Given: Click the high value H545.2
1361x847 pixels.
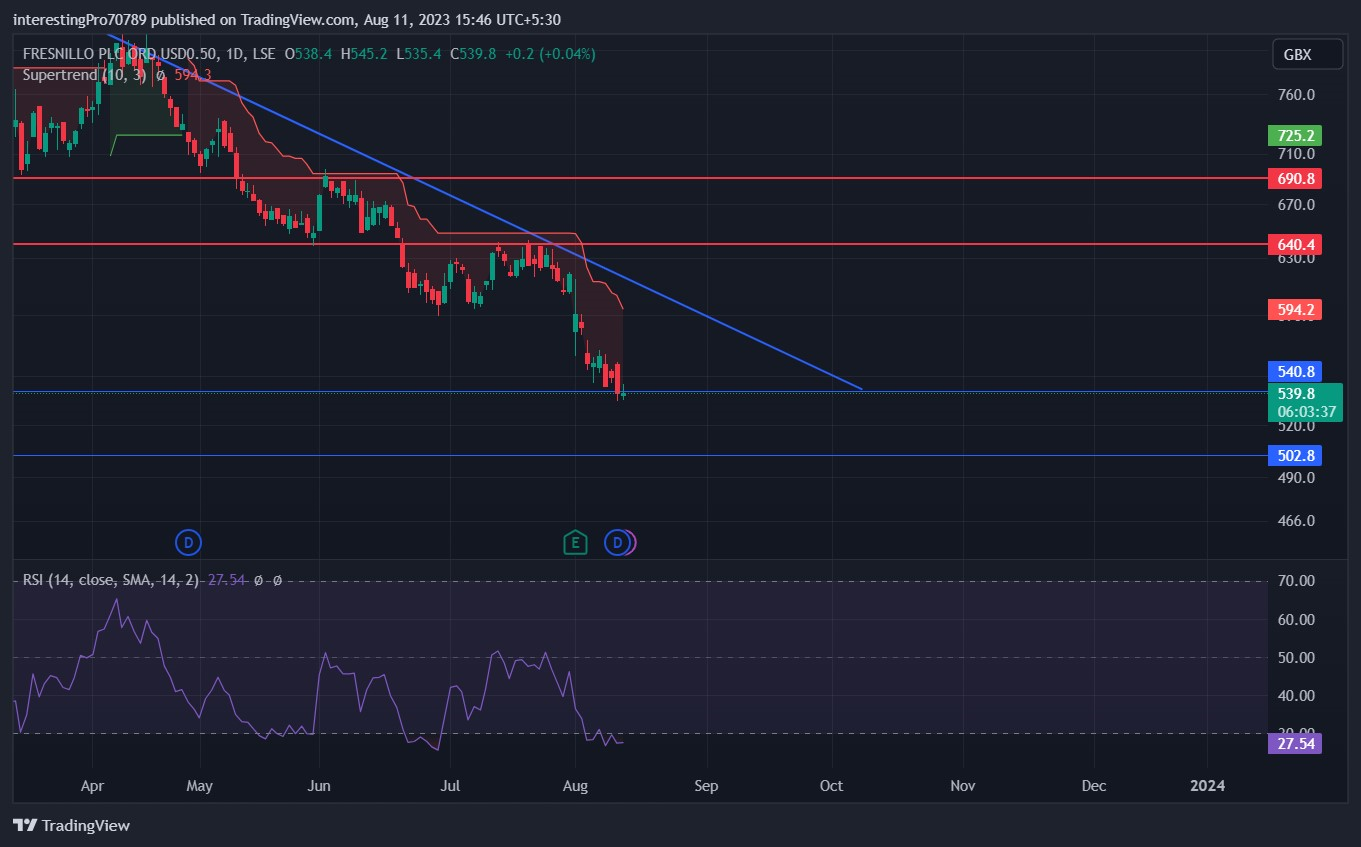Looking at the screenshot, I should pyautogui.click(x=365, y=54).
